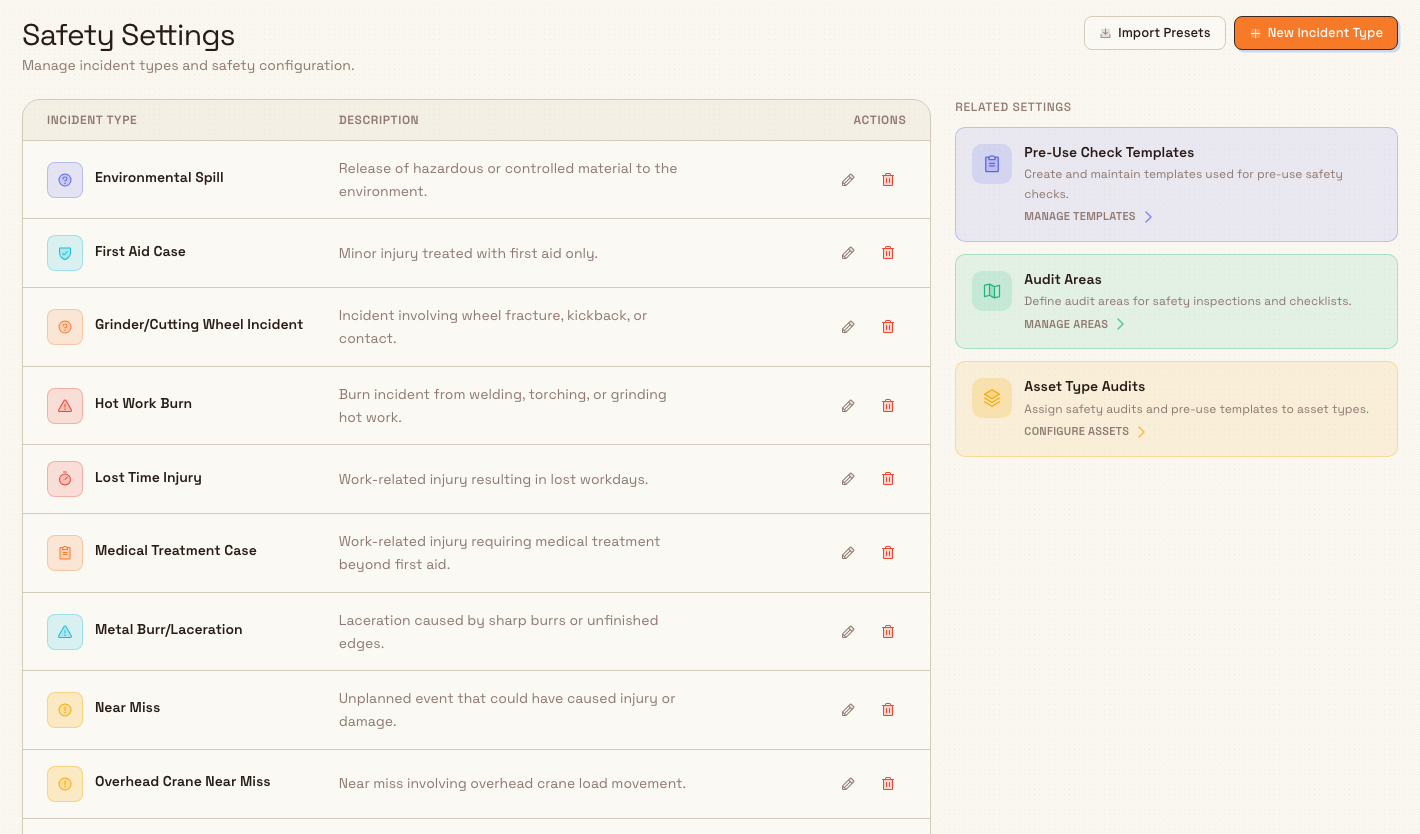This screenshot has width=1420, height=834.
Task: Click the yellow icon beside Near Miss
Action: pyautogui.click(x=65, y=710)
